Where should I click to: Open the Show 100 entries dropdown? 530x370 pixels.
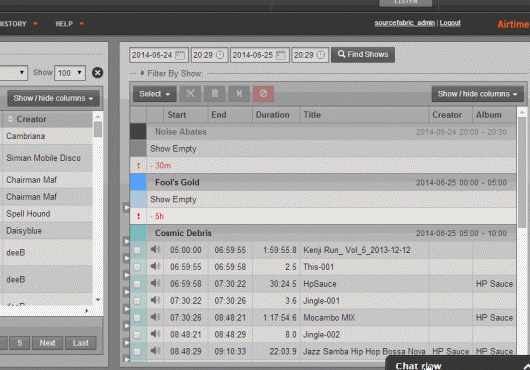[x=70, y=73]
